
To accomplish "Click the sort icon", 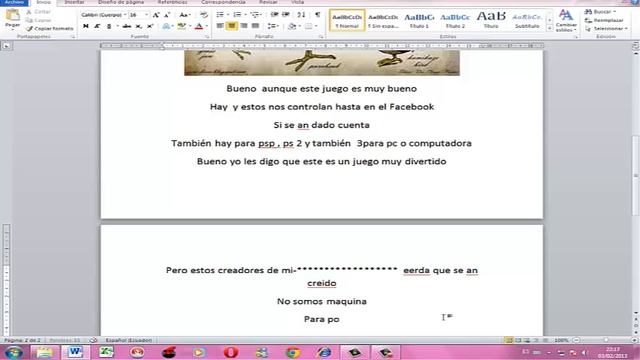I will click(301, 15).
